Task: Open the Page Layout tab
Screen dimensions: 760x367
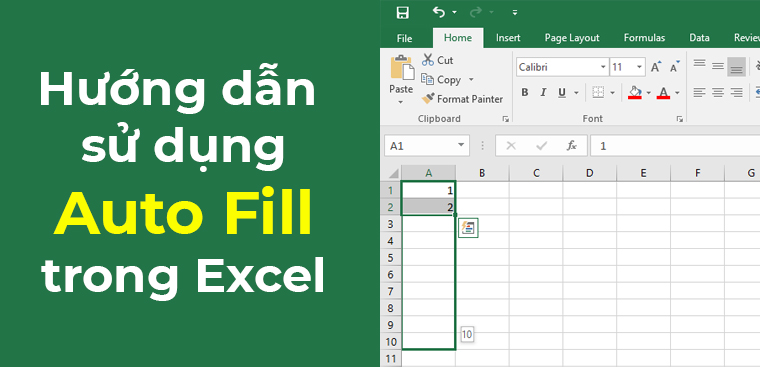Action: click(x=572, y=38)
